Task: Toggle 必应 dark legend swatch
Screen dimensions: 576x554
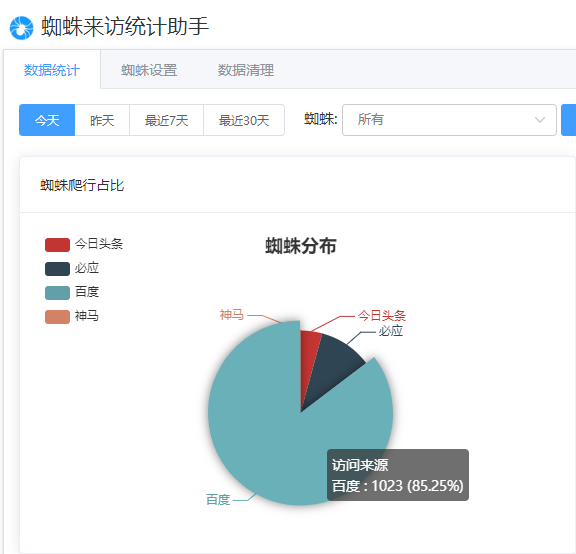Action: pos(57,269)
